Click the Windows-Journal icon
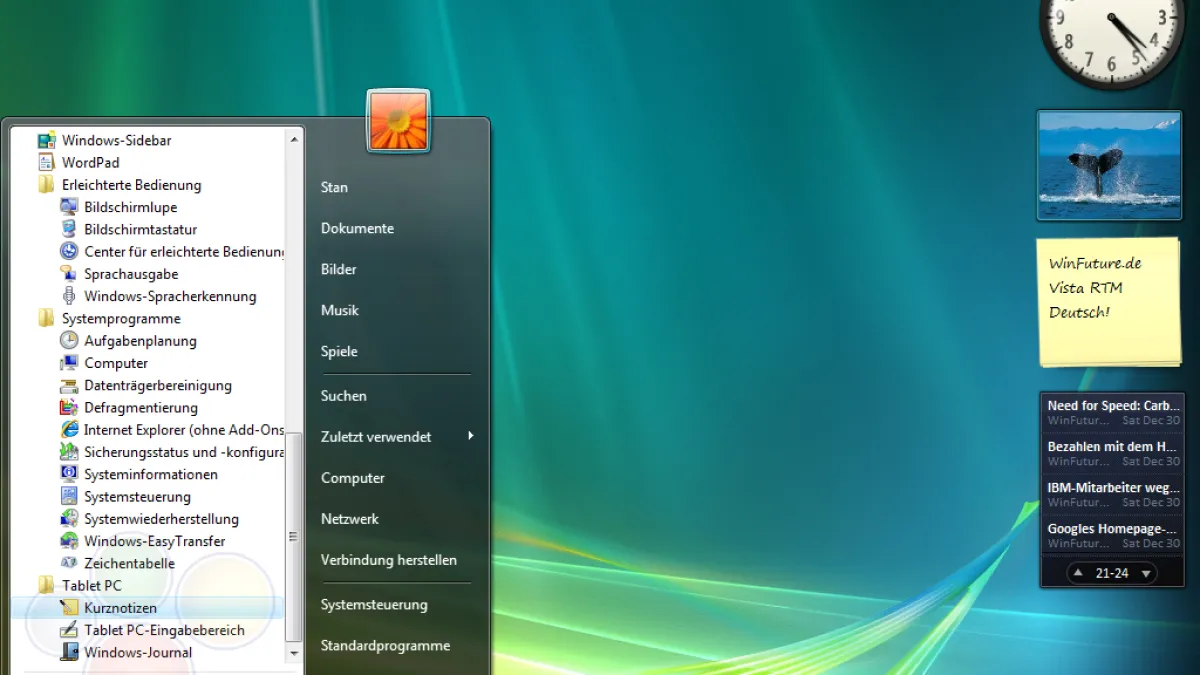 point(68,652)
